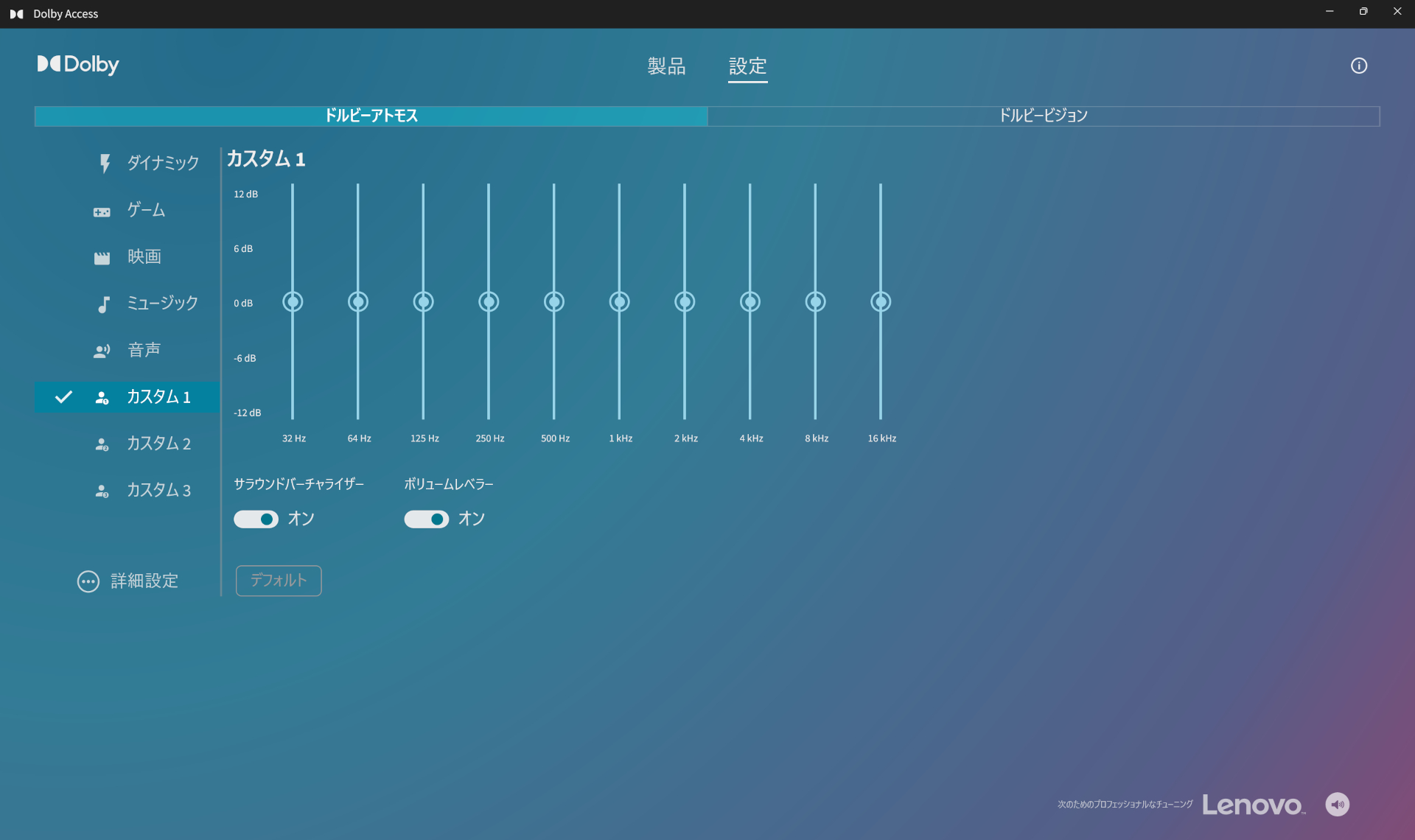Open the ゲーム audio preset

146,210
